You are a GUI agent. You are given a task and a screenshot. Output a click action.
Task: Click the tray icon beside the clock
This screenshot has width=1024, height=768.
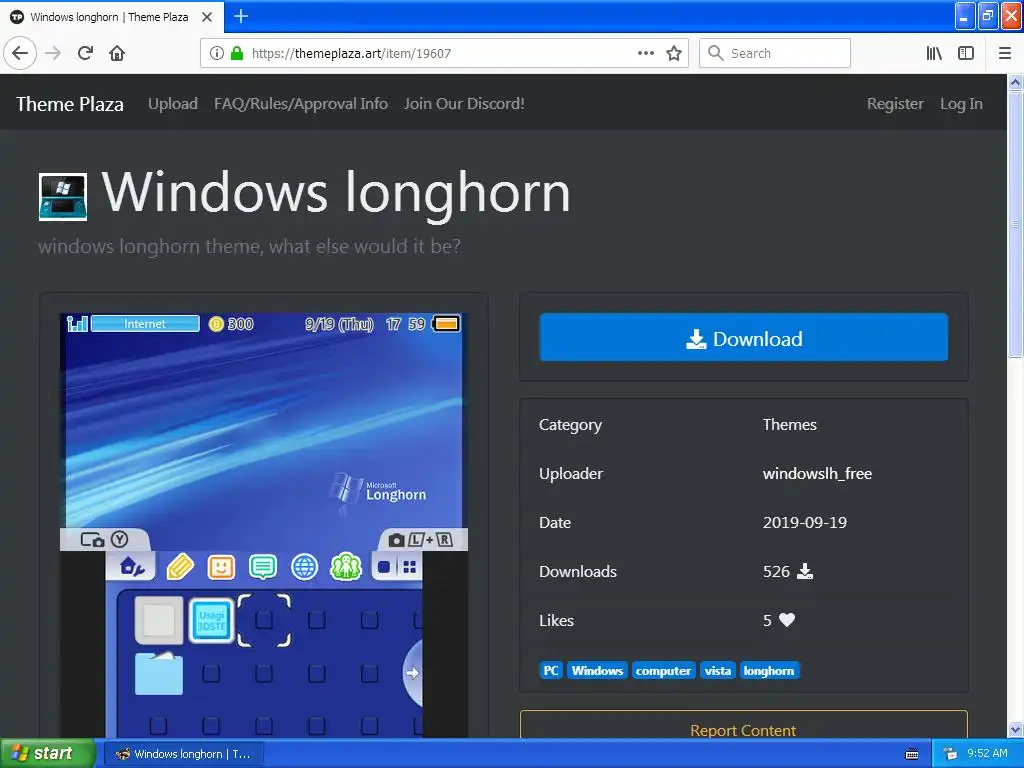950,754
